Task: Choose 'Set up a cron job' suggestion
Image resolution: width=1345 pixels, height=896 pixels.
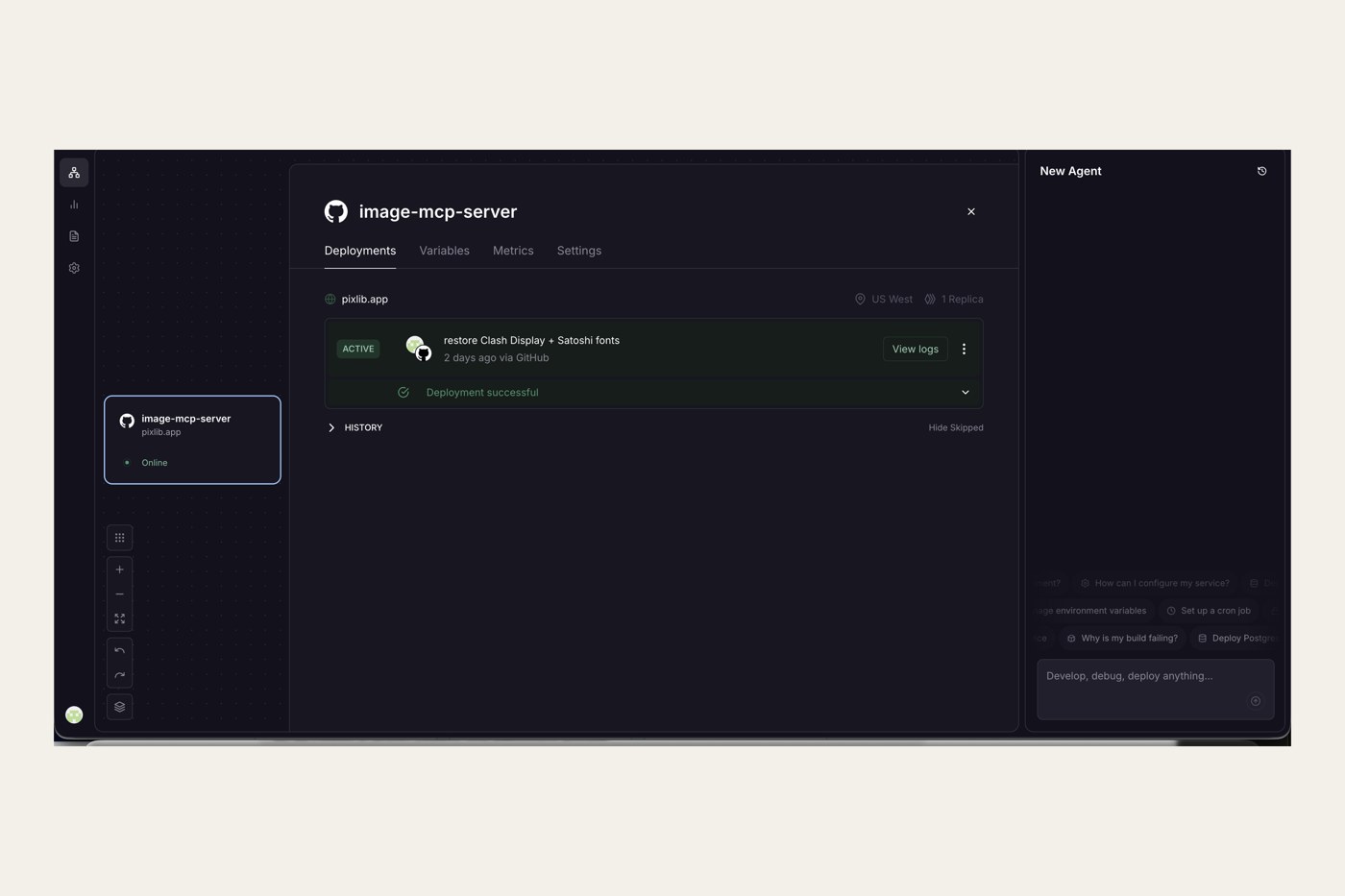Action: click(x=1209, y=611)
